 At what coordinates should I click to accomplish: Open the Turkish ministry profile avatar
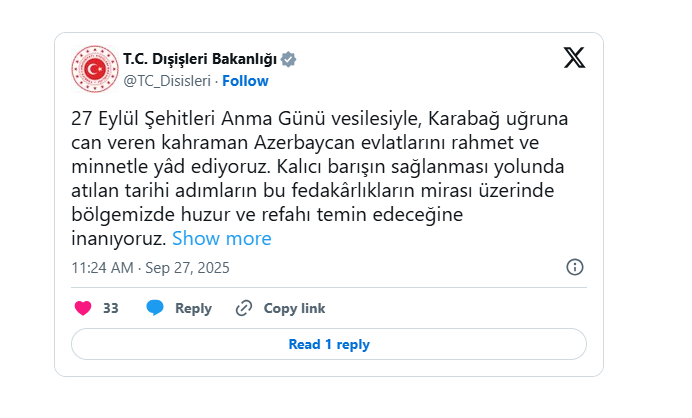[x=95, y=69]
